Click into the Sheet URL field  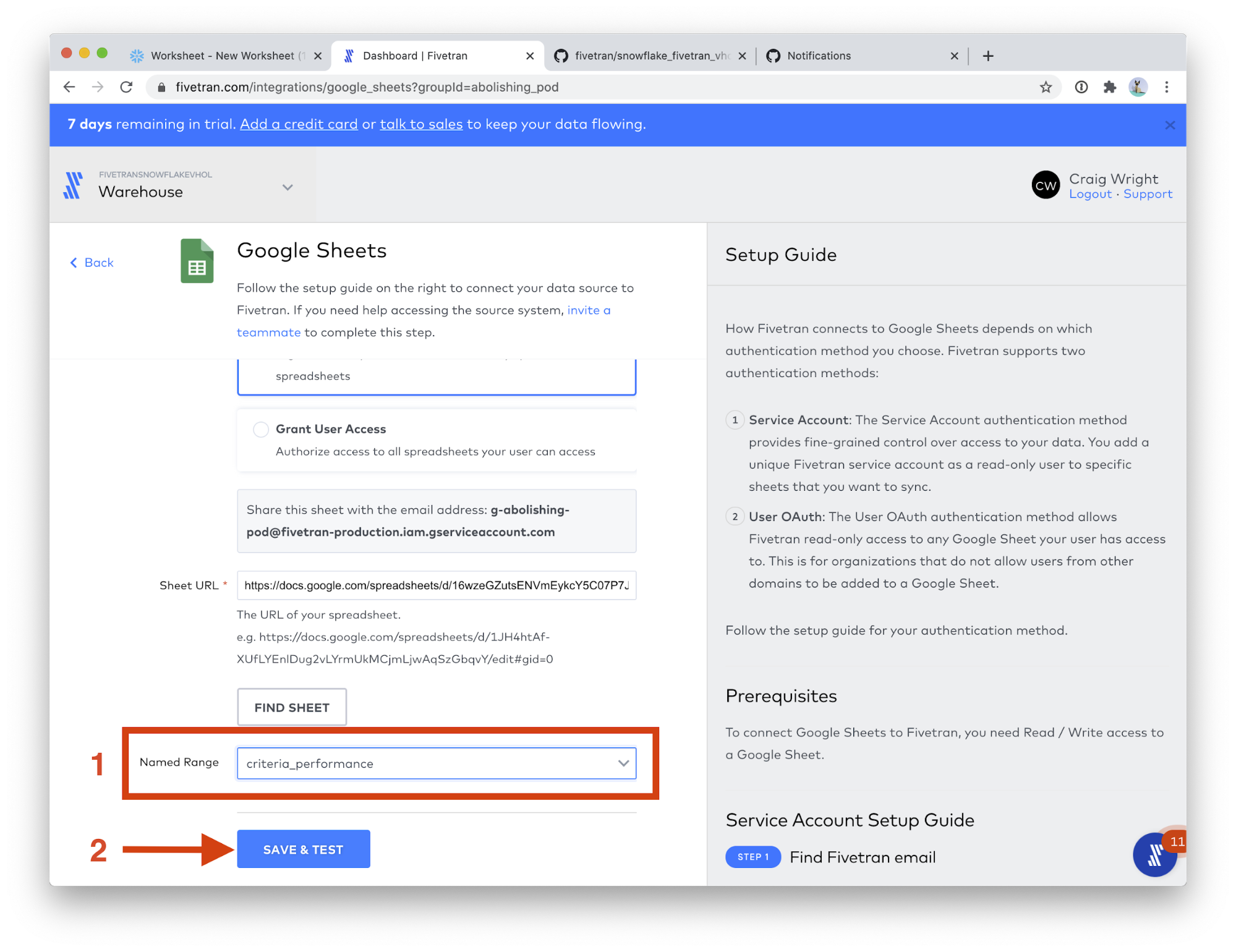pos(437,585)
